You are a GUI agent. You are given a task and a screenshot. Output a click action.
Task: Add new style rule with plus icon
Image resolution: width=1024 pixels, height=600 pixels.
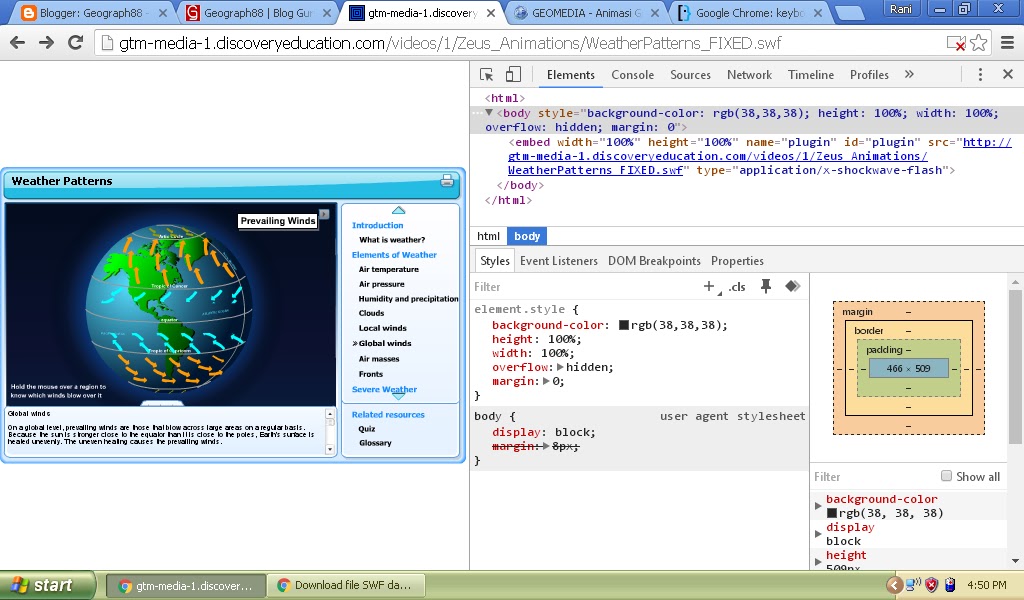709,286
